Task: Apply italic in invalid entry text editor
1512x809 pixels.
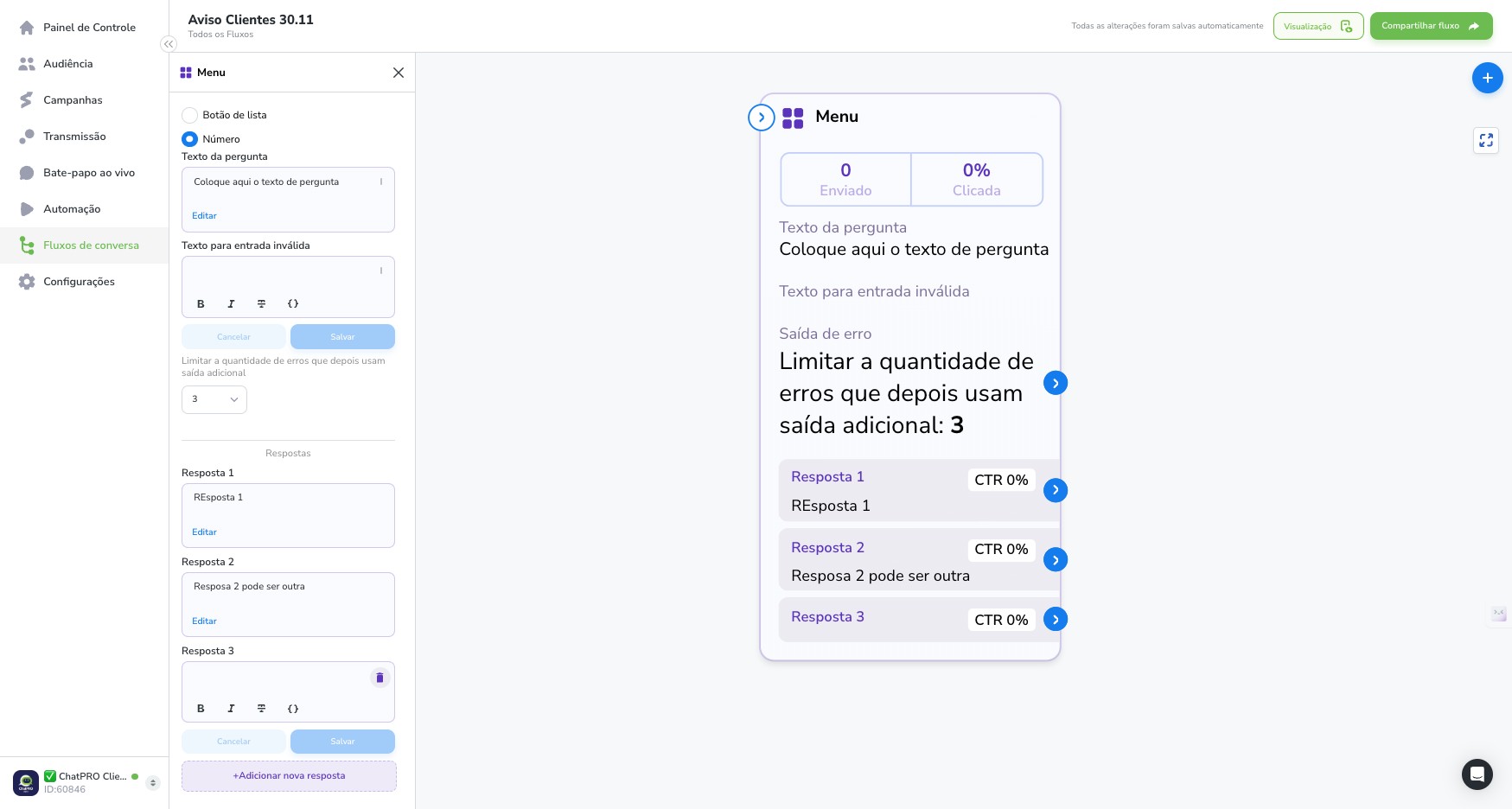Action: [x=231, y=304]
